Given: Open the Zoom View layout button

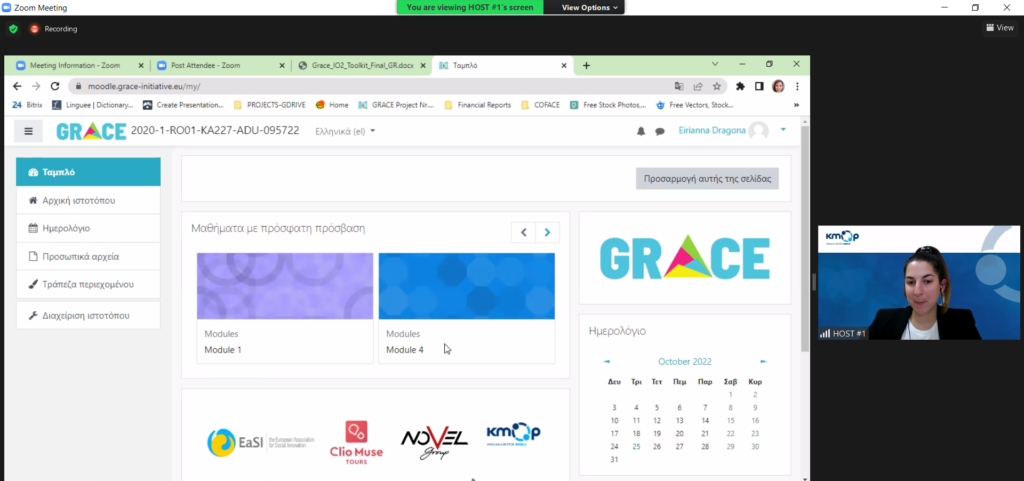Looking at the screenshot, I should (1000, 27).
